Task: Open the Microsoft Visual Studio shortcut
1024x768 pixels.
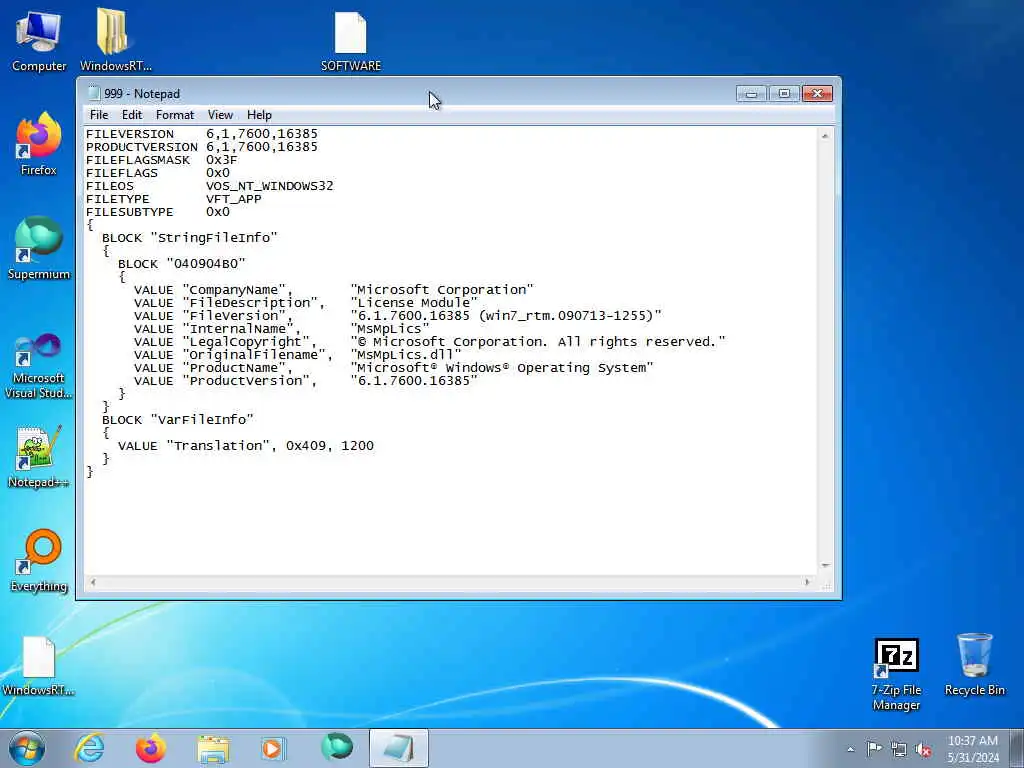Action: pyautogui.click(x=39, y=366)
